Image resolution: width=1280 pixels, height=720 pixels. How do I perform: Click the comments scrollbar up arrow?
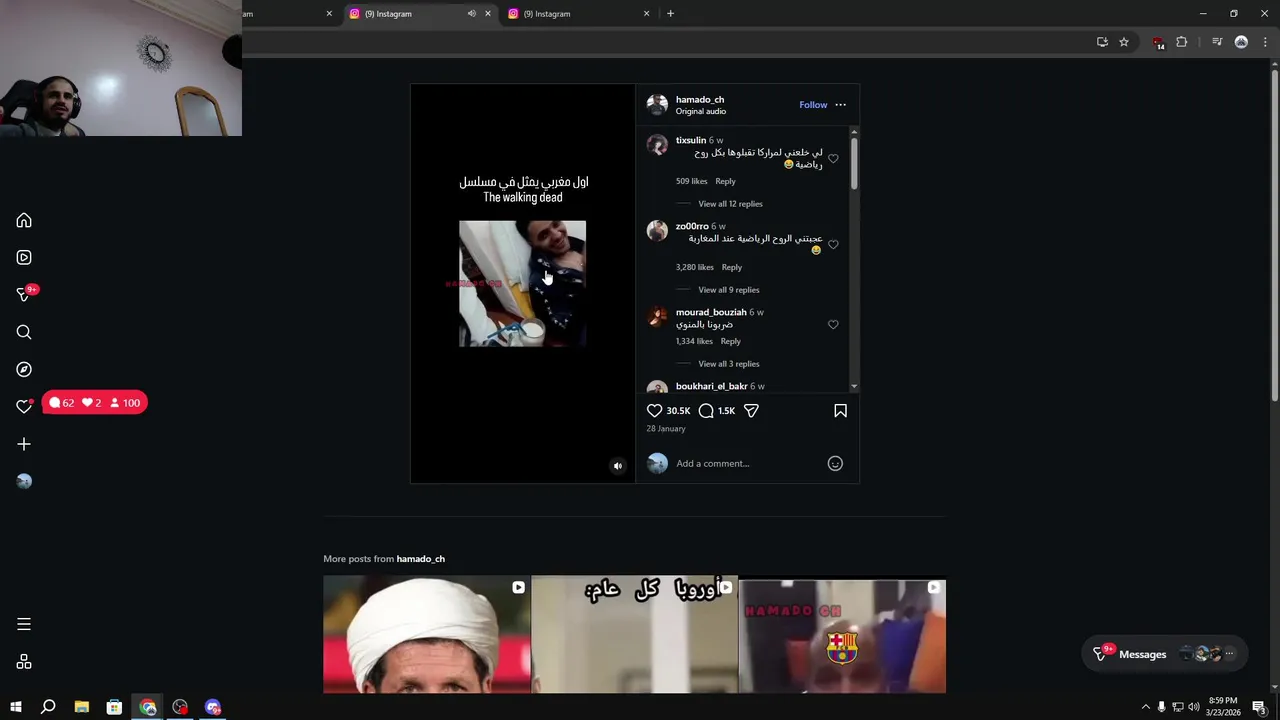click(854, 132)
